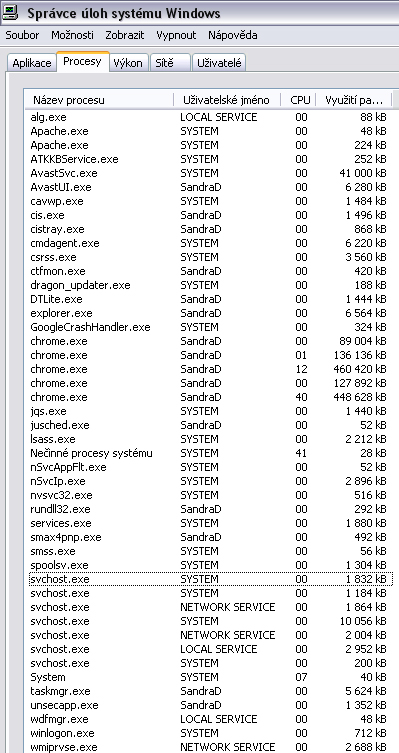This screenshot has height=753, width=399.
Task: Switch to the Sítě tab
Action: click(x=170, y=63)
